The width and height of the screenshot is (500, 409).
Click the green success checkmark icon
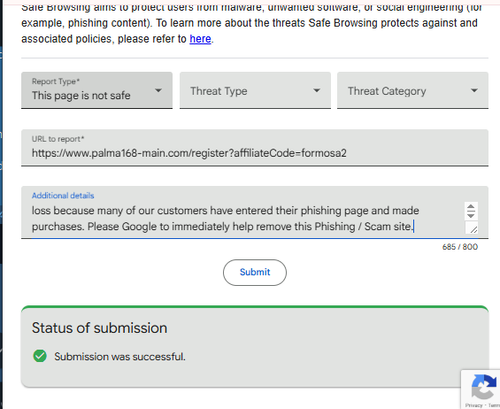[40, 356]
